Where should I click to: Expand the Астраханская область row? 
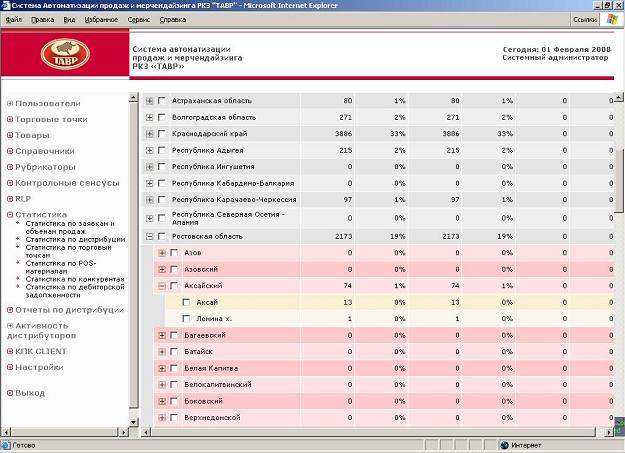click(149, 101)
